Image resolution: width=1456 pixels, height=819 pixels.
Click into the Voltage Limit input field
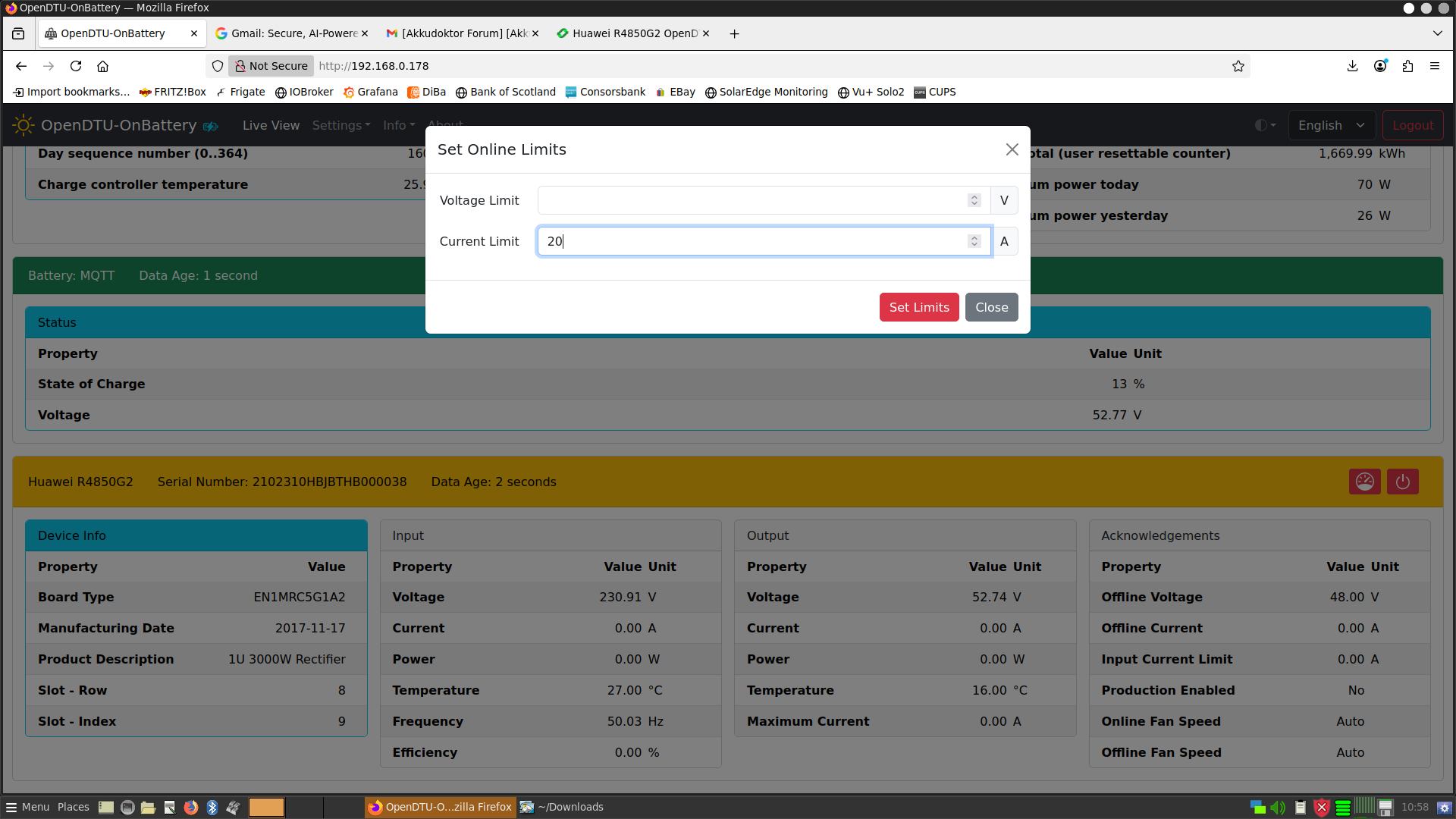[x=751, y=200]
